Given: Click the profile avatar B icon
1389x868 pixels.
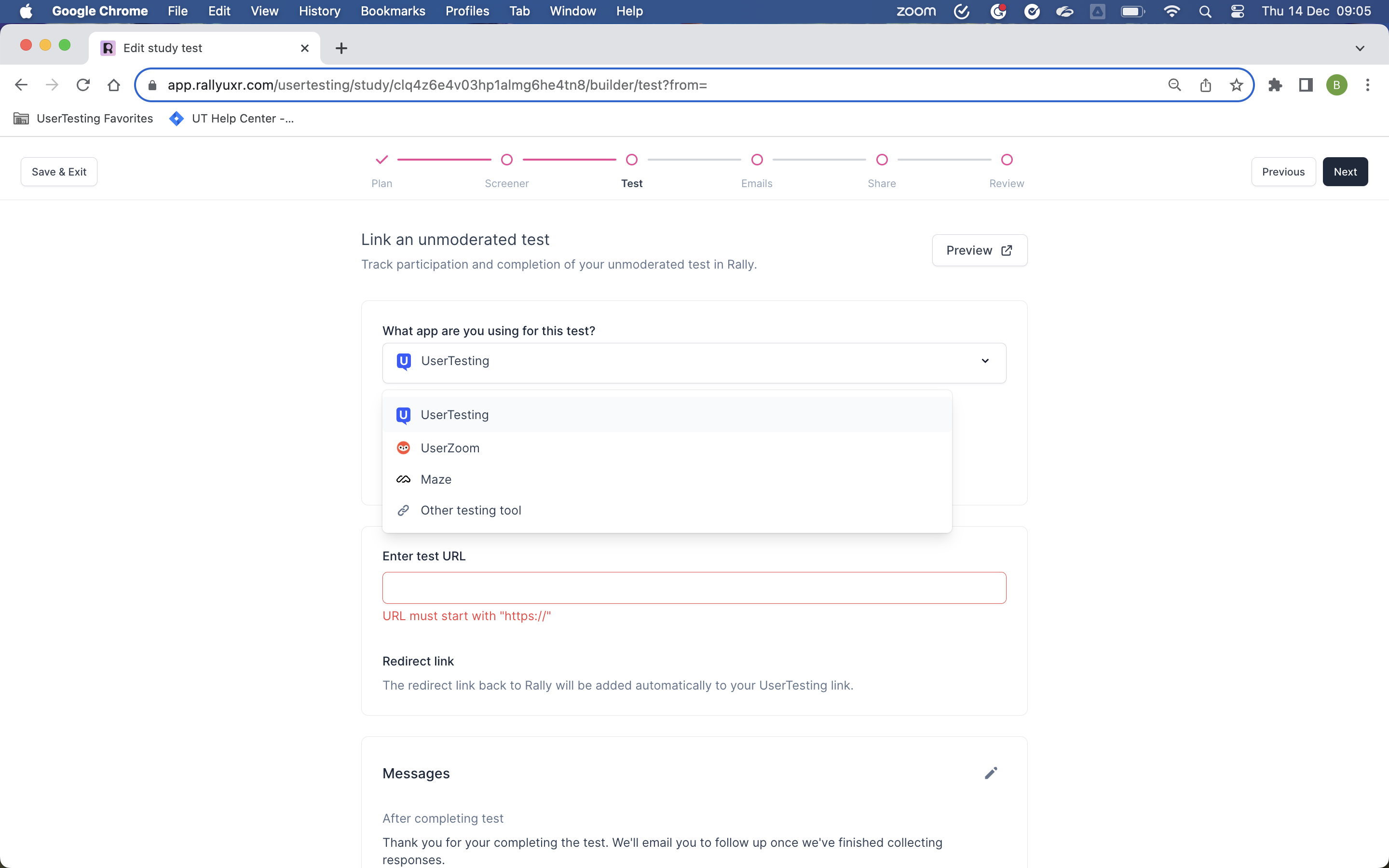Looking at the screenshot, I should pos(1337,84).
